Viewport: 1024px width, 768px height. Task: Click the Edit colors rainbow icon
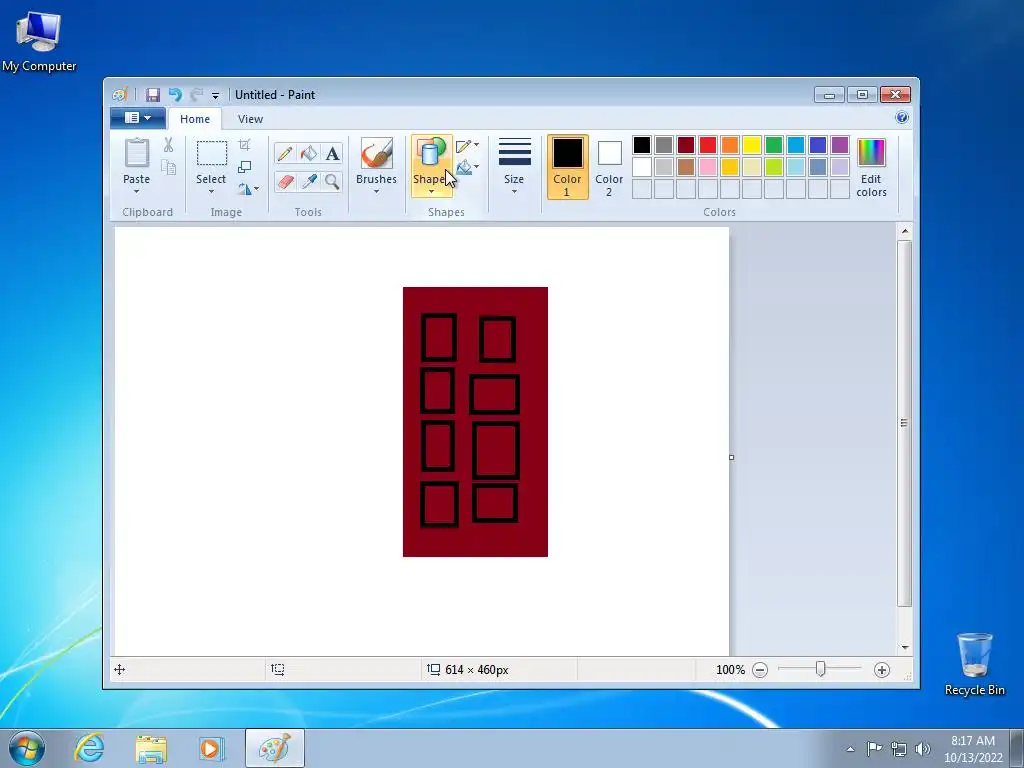(871, 153)
